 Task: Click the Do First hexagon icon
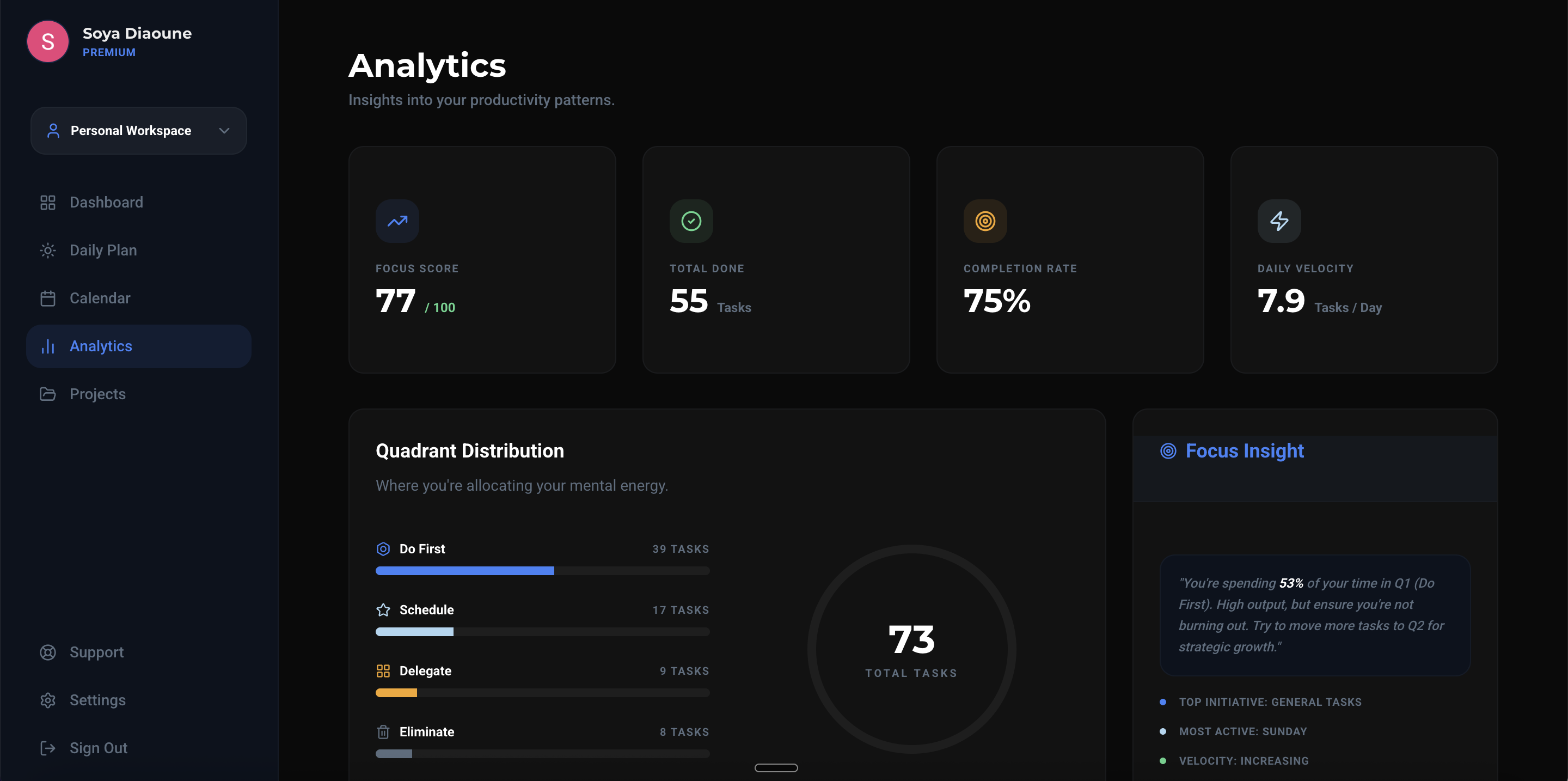[x=383, y=548]
